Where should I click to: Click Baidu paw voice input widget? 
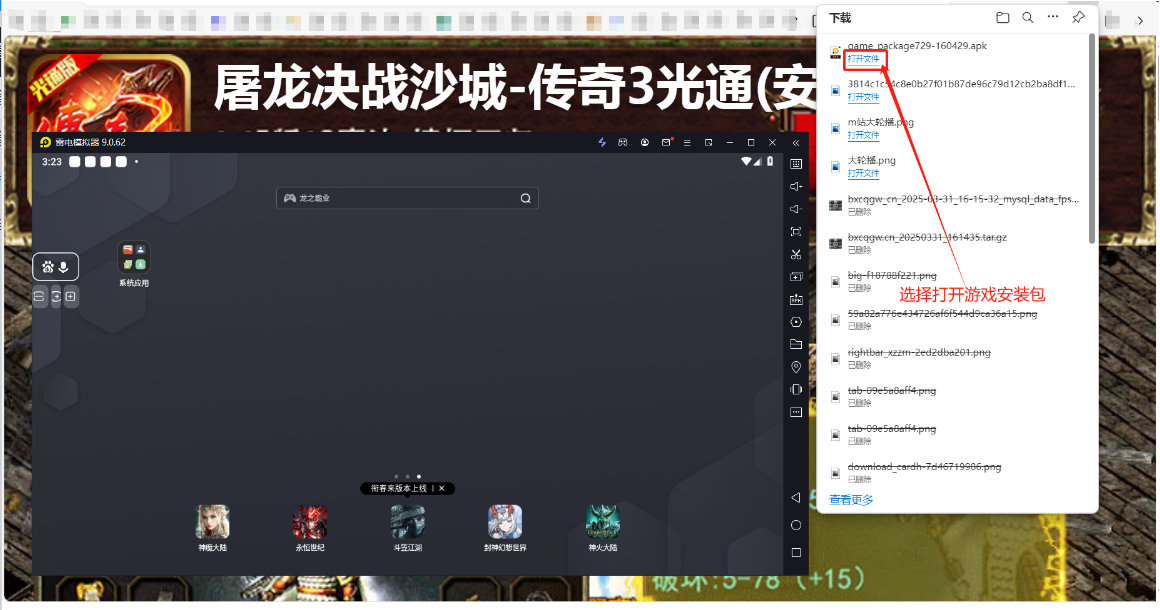[x=48, y=267]
